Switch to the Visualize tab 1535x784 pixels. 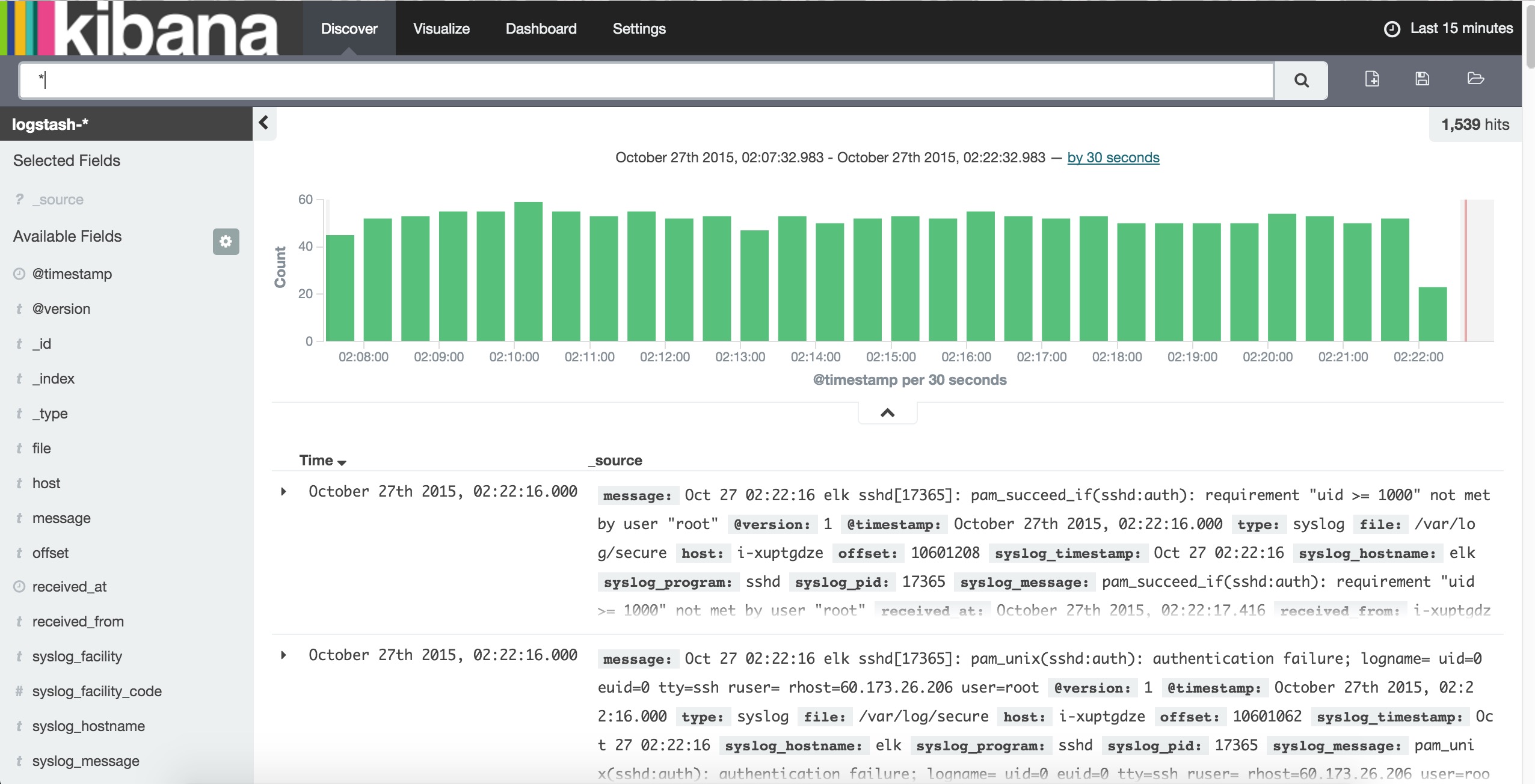pos(441,28)
